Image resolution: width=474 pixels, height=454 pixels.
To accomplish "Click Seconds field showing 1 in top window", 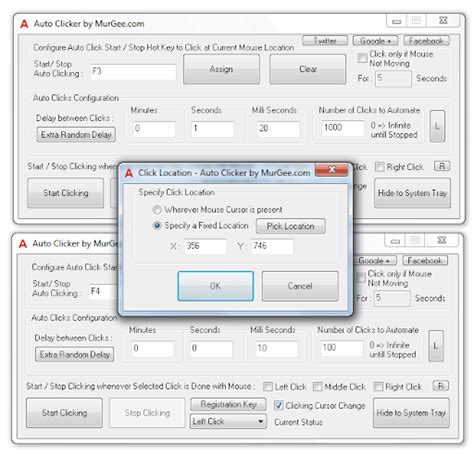I will [x=212, y=129].
